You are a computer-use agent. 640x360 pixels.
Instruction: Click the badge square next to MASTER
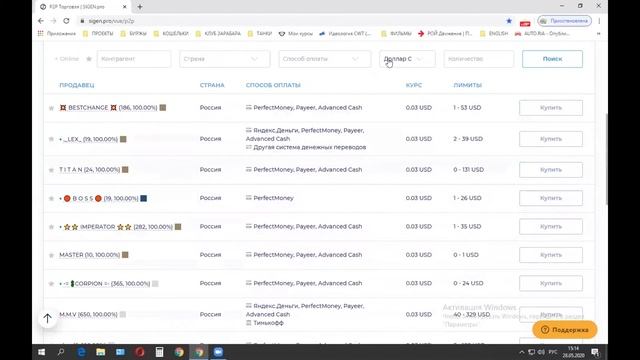pos(125,255)
